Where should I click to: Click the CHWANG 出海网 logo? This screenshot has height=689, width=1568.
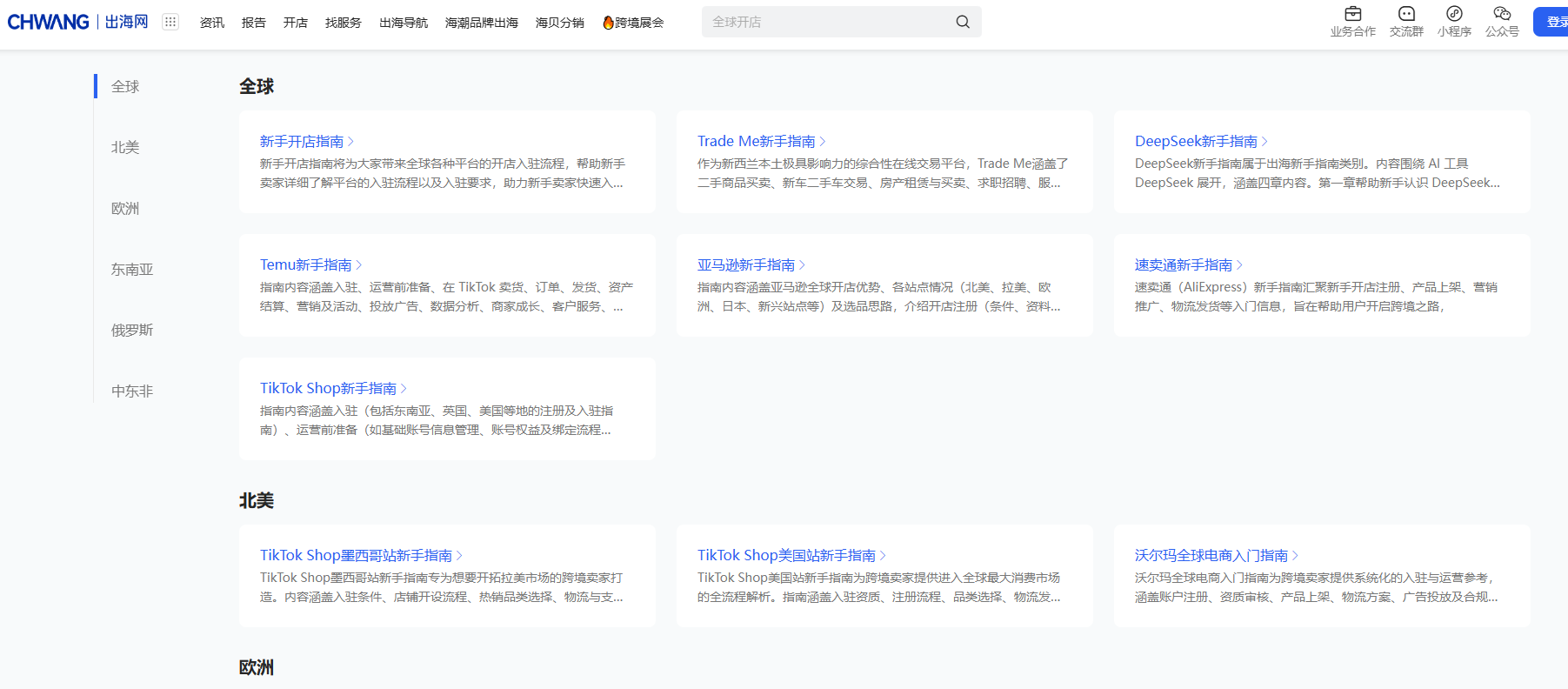click(77, 22)
